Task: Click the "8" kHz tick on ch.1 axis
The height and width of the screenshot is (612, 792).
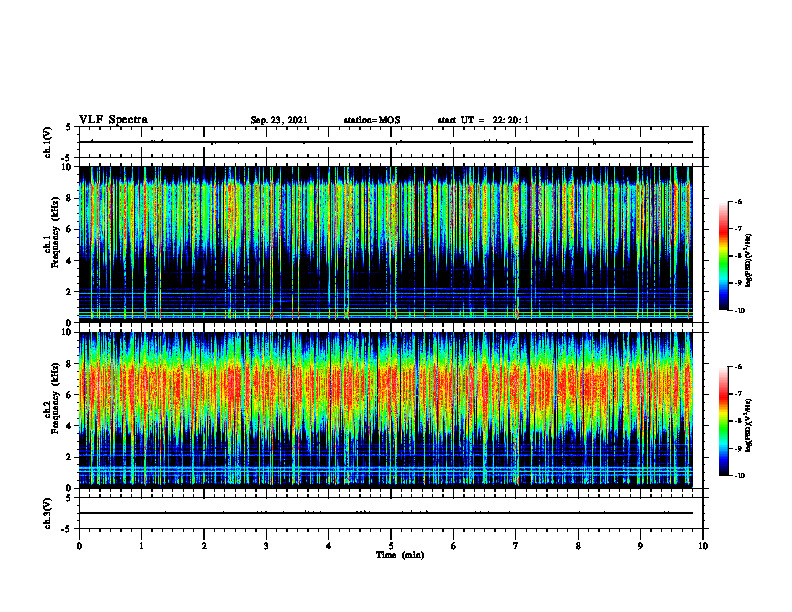Action: pyautogui.click(x=70, y=198)
